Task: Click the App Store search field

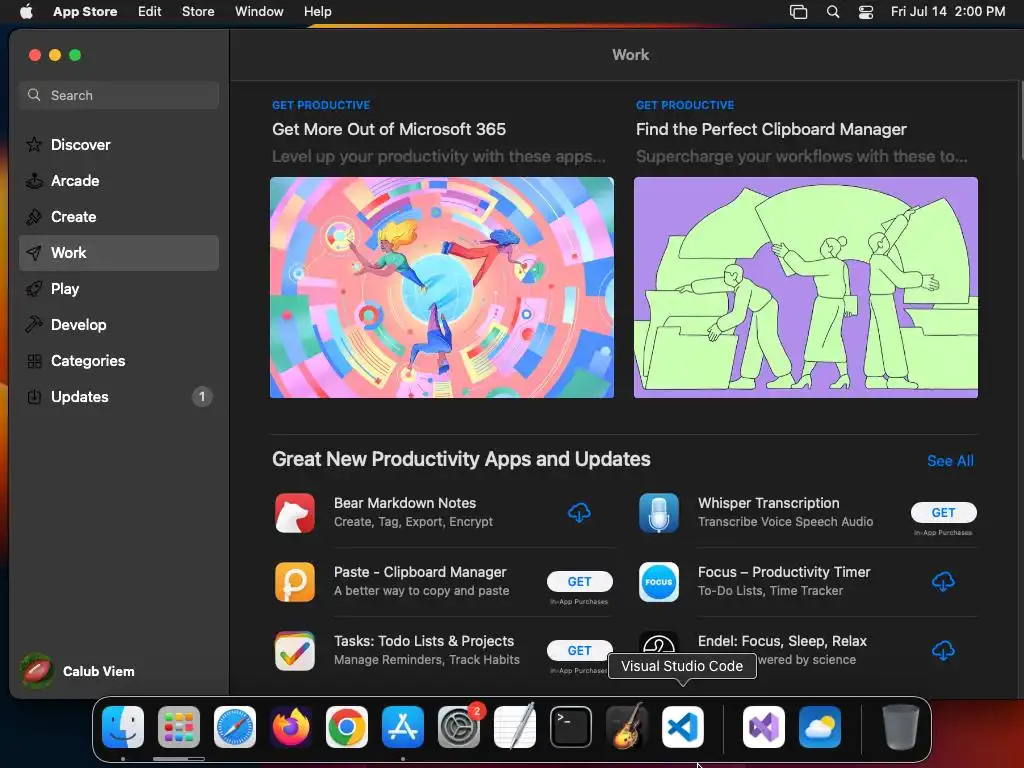Action: click(119, 95)
